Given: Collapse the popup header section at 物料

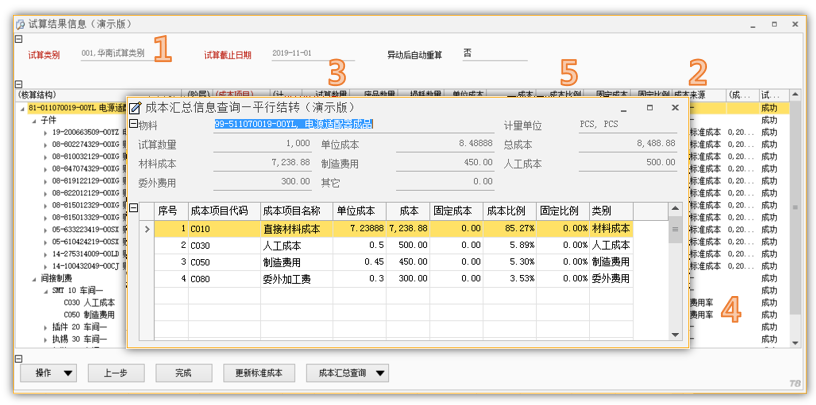Looking at the screenshot, I should coord(135,124).
